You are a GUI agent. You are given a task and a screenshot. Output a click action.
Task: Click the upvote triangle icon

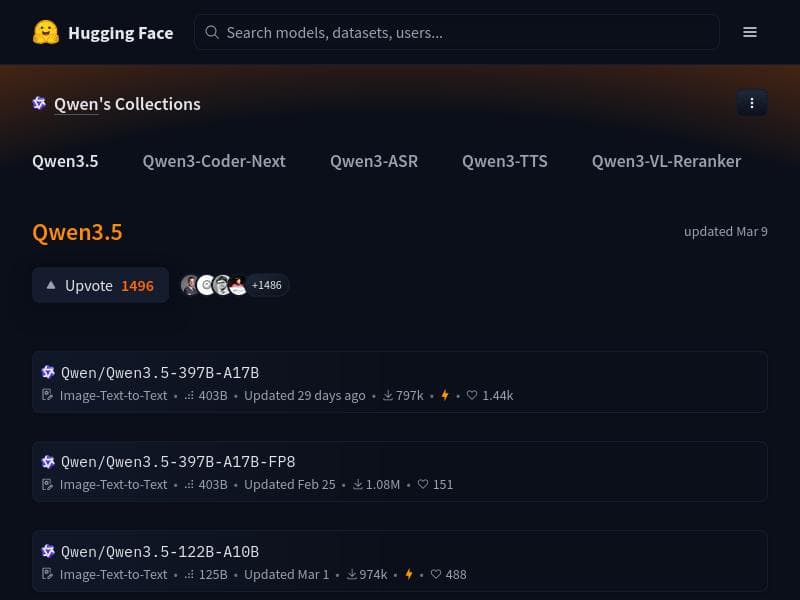[51, 285]
